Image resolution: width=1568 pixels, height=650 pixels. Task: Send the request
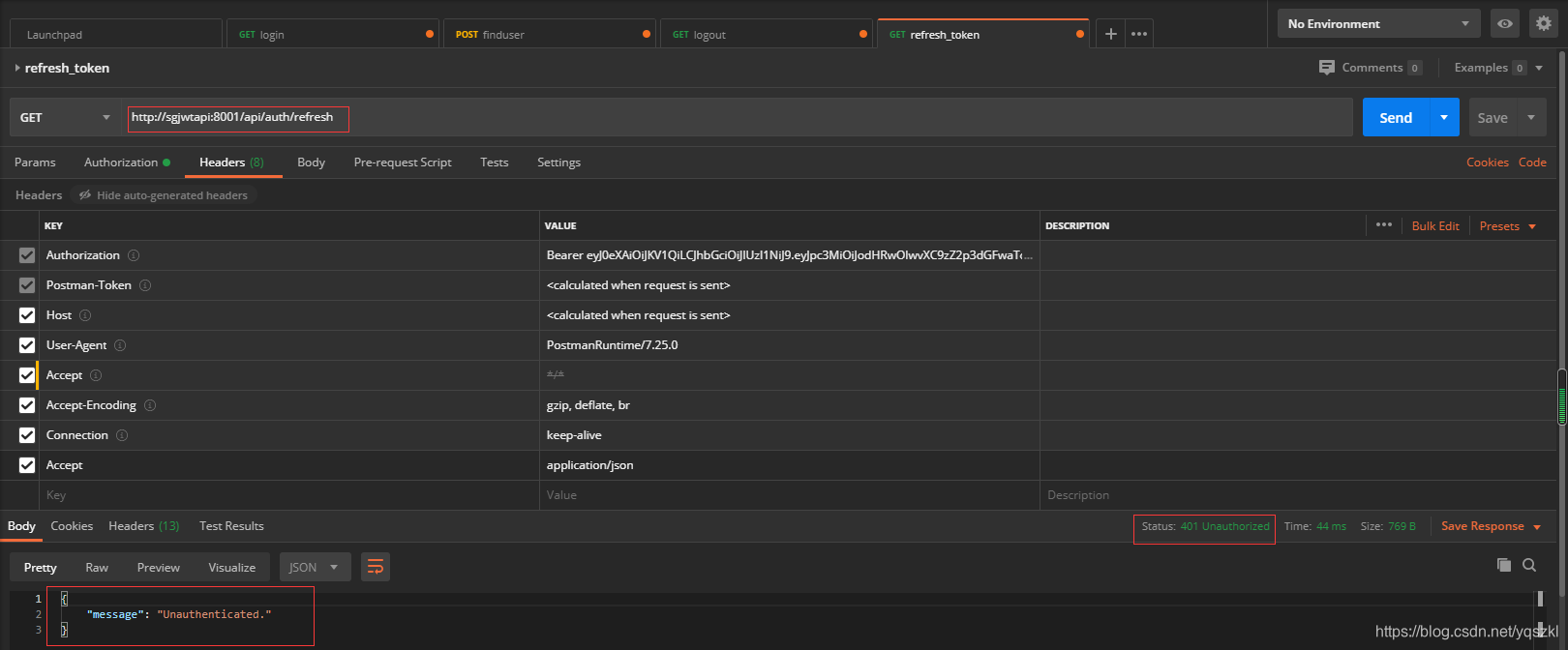(x=1396, y=118)
